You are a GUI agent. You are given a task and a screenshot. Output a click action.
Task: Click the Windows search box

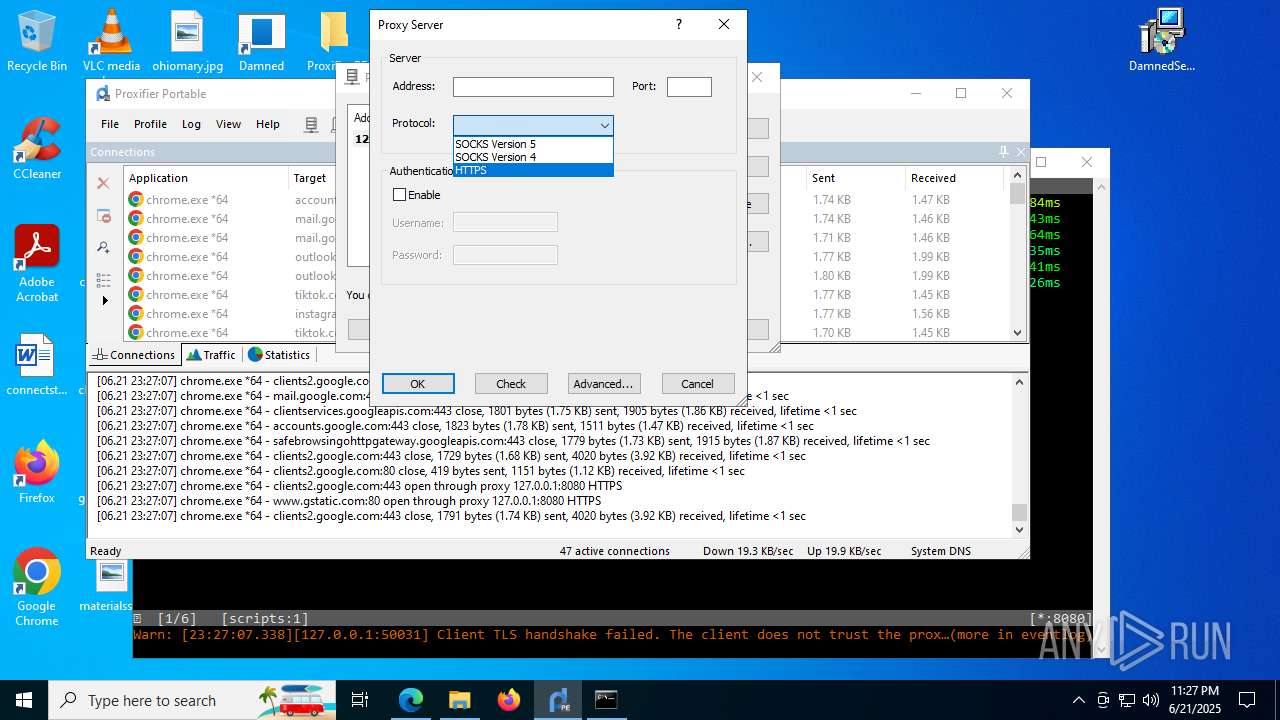click(192, 700)
